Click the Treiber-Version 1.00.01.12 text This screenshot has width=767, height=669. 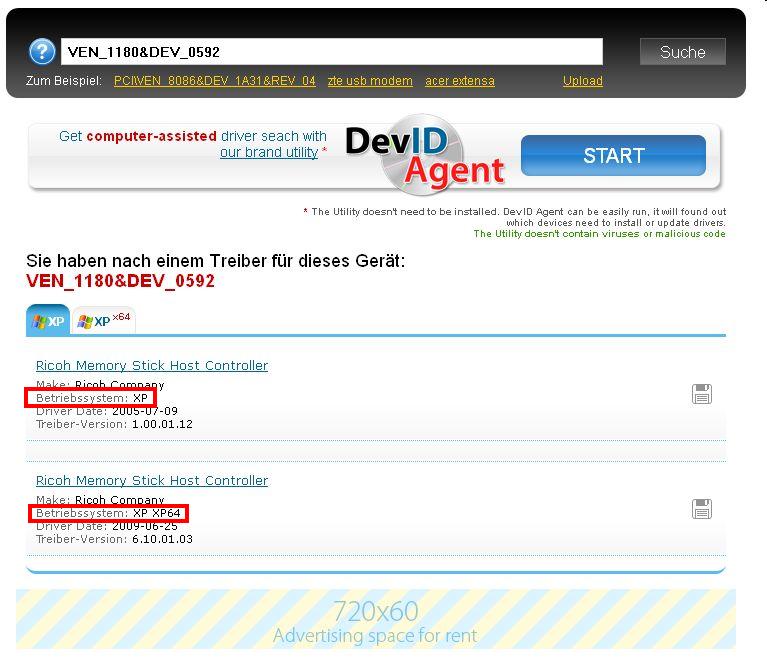click(x=114, y=424)
